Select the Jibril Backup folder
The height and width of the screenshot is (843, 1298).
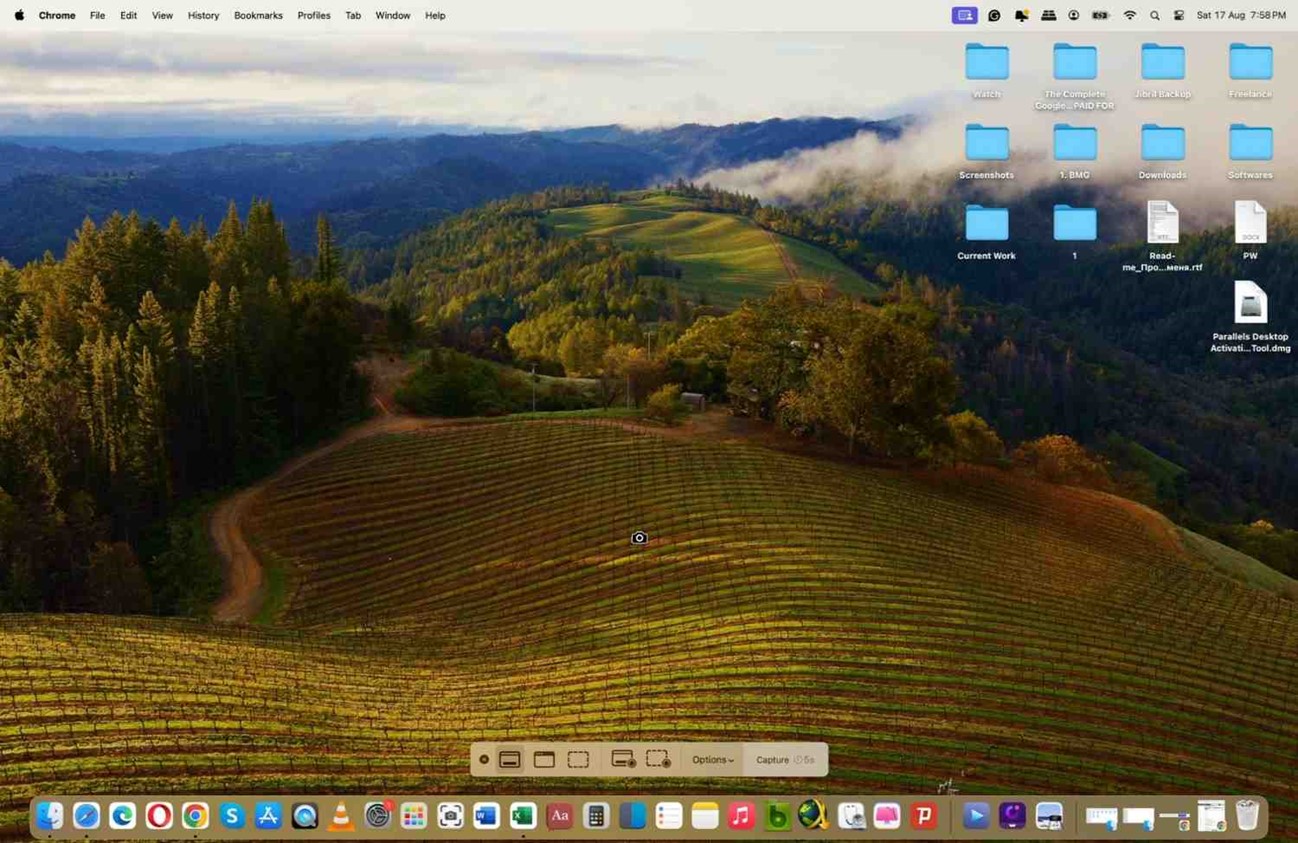[1163, 70]
